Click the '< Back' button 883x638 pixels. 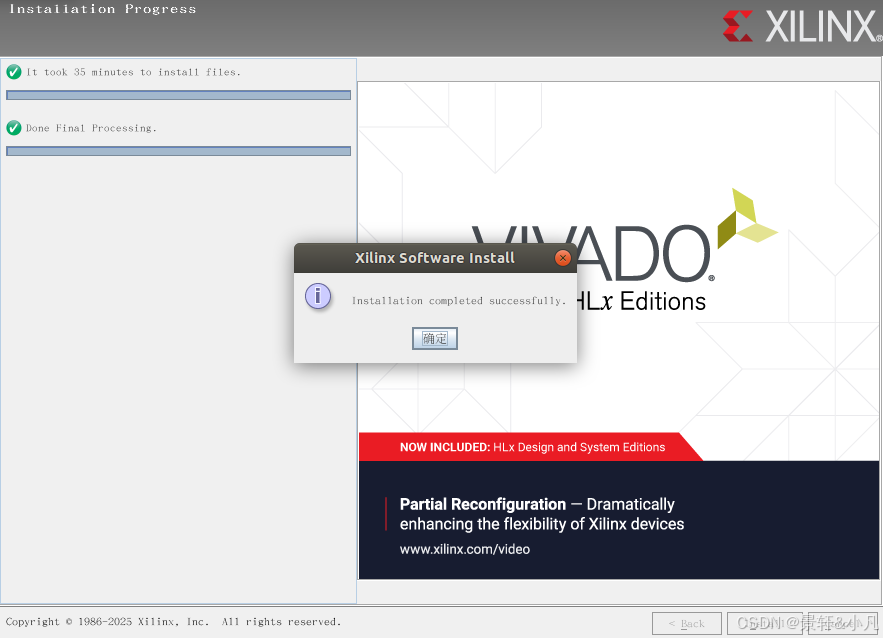pos(686,623)
